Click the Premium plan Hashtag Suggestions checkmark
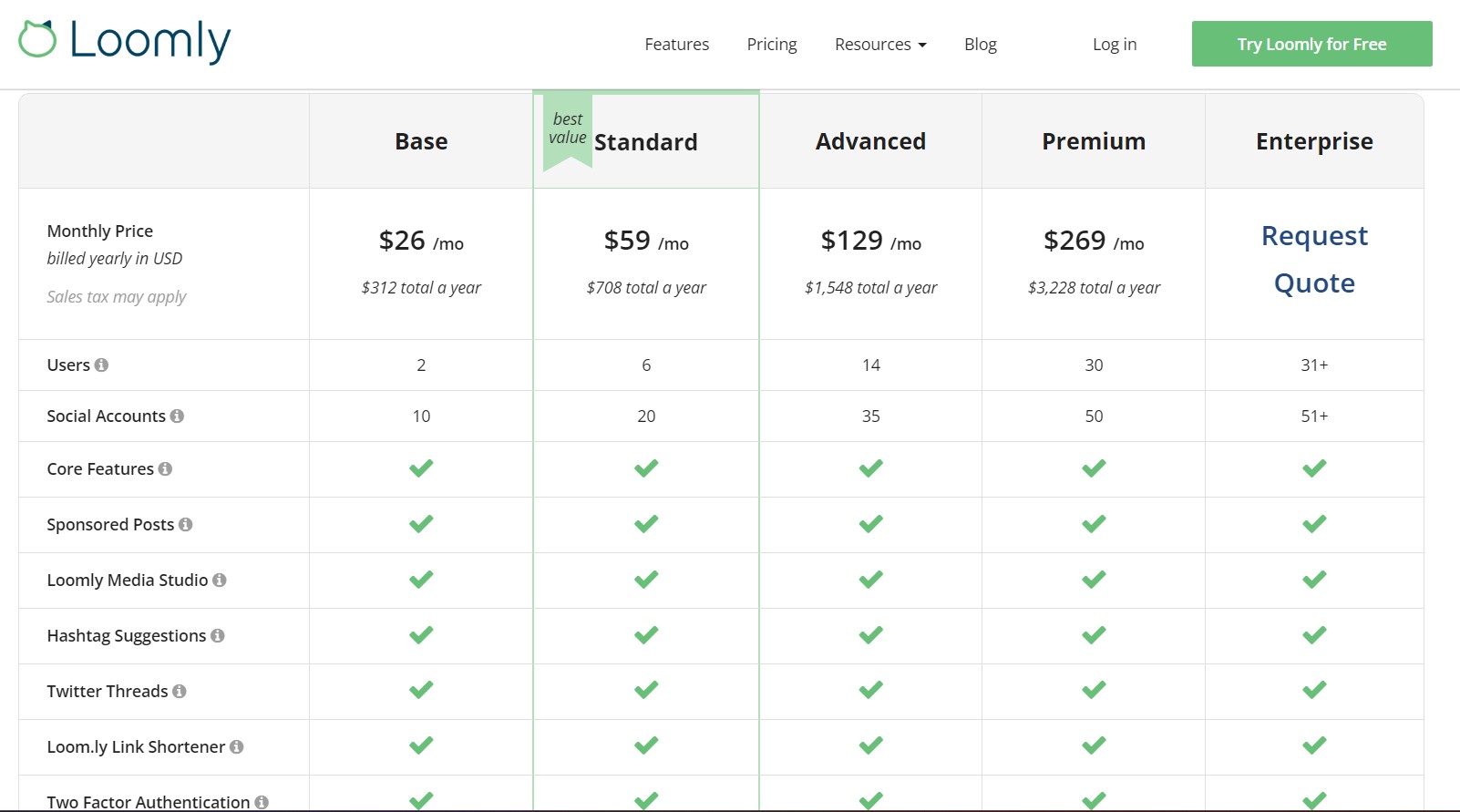Screen dimensions: 1460x812 pos(1094,635)
